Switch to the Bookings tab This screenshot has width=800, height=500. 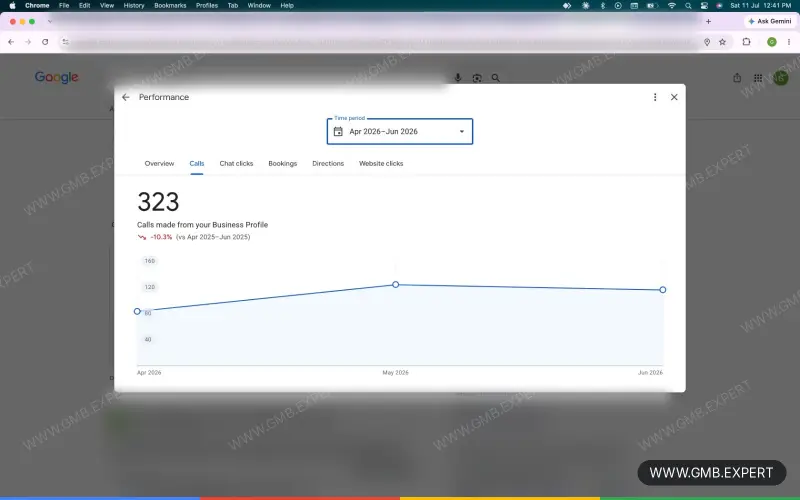click(283, 163)
